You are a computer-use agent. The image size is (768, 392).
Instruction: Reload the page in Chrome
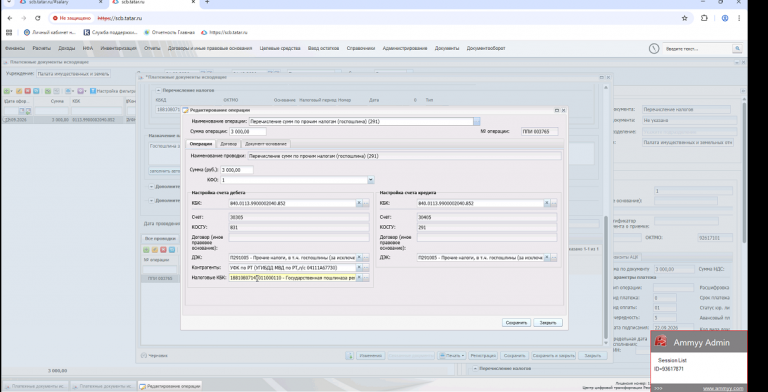click(37, 18)
